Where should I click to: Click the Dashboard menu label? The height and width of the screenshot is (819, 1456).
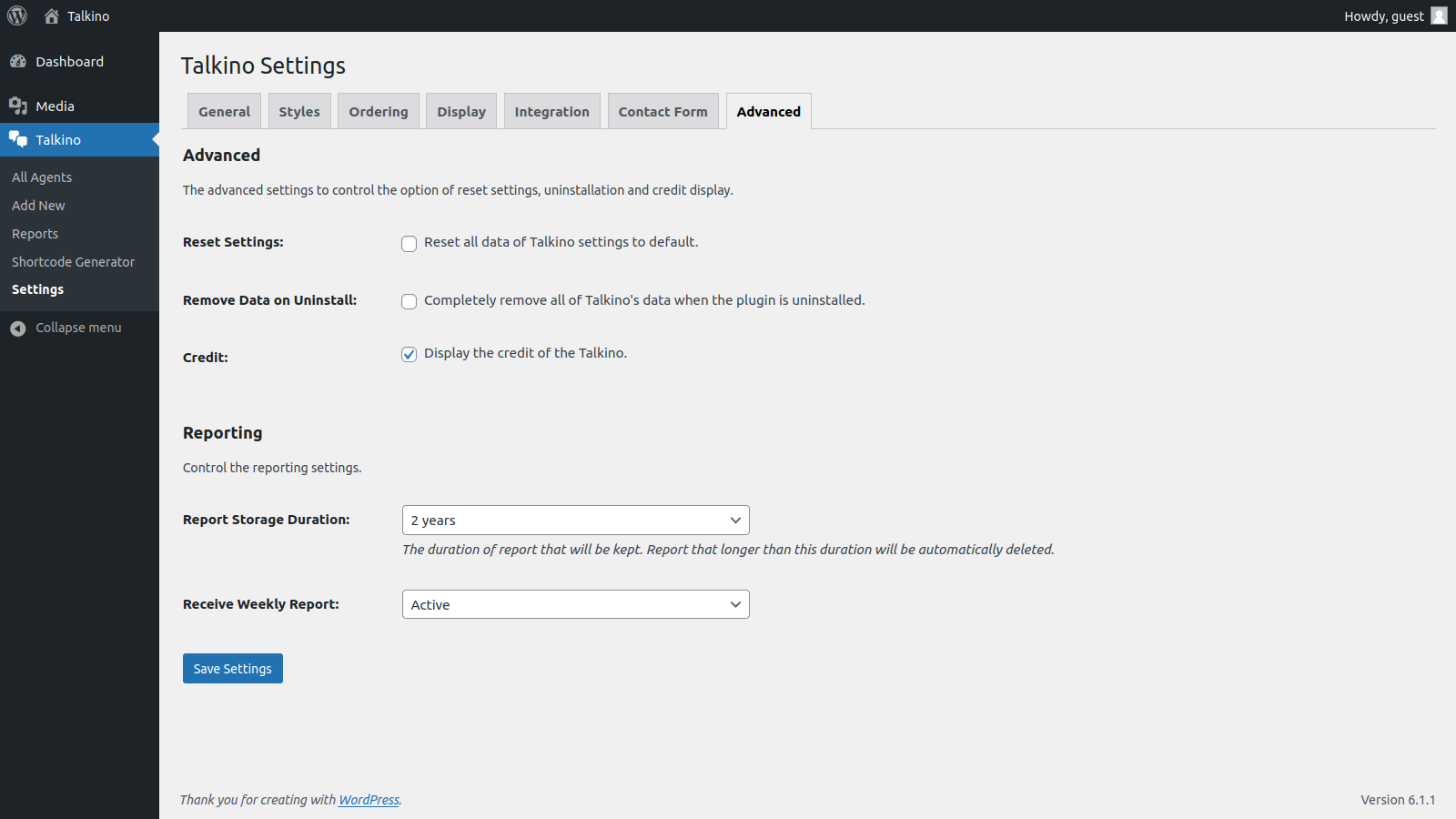(x=70, y=62)
